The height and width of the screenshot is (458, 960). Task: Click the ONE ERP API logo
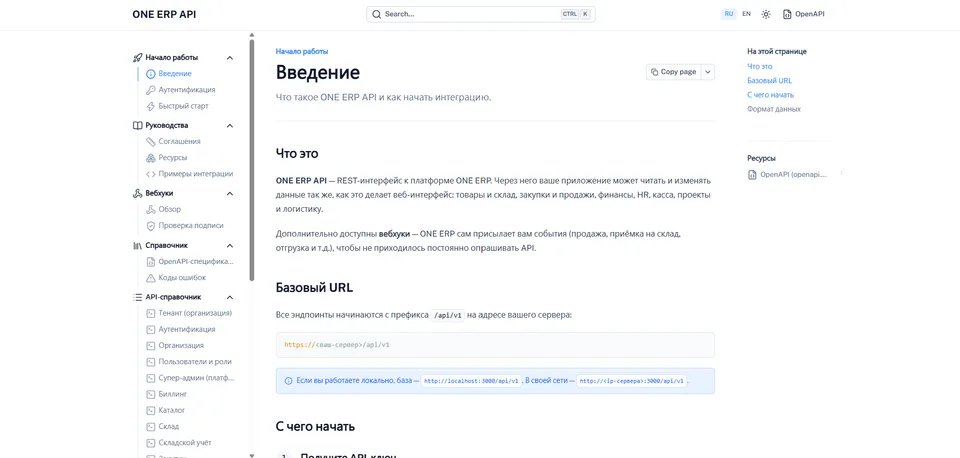click(x=165, y=14)
